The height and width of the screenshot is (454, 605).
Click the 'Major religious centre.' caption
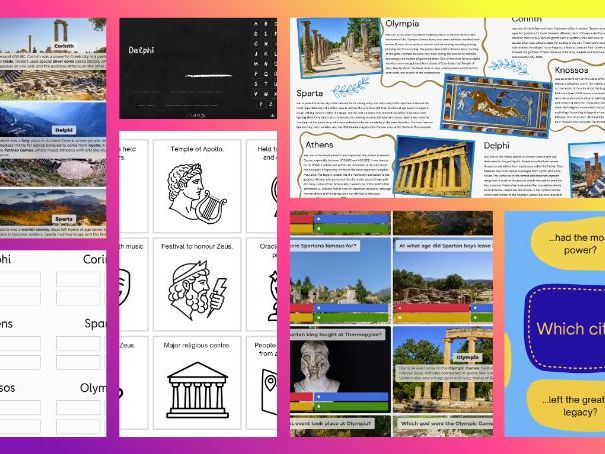click(197, 345)
